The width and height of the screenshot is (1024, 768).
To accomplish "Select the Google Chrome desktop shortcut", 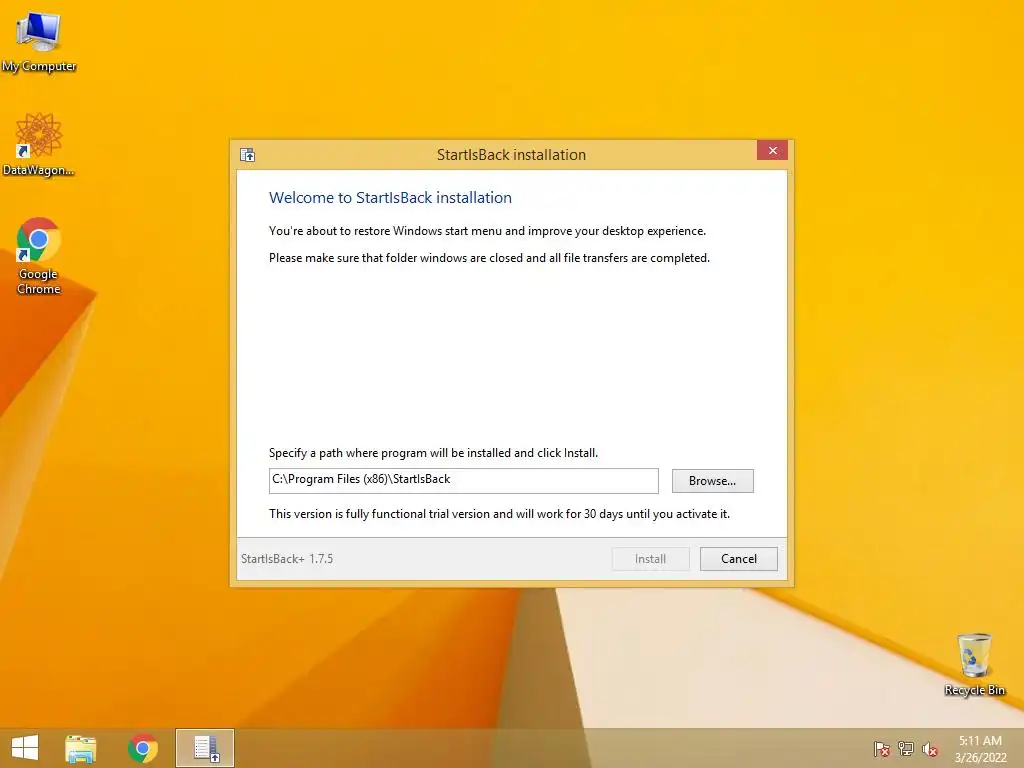I will [39, 255].
